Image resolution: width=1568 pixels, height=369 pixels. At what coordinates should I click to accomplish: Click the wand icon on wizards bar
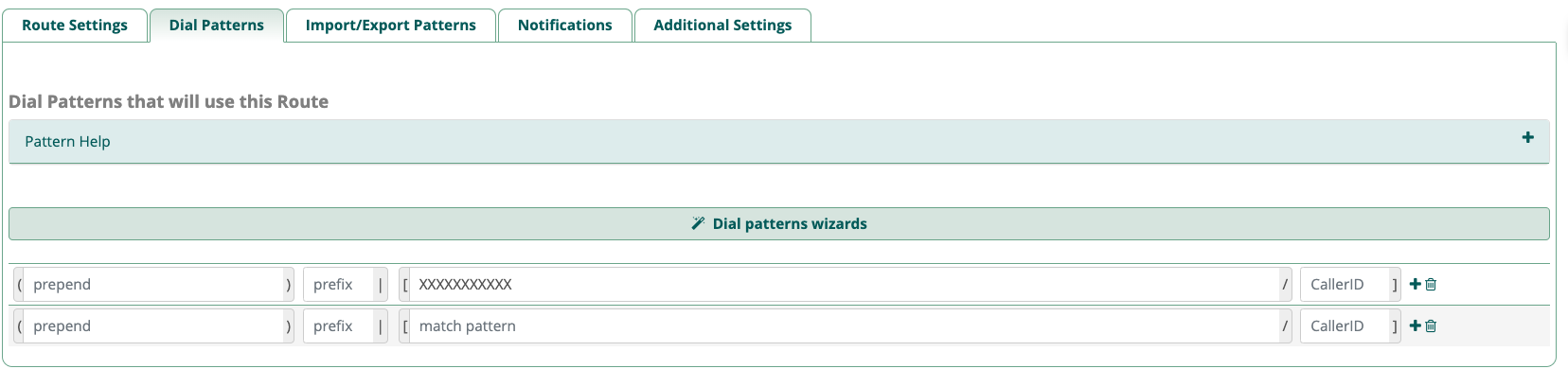698,223
